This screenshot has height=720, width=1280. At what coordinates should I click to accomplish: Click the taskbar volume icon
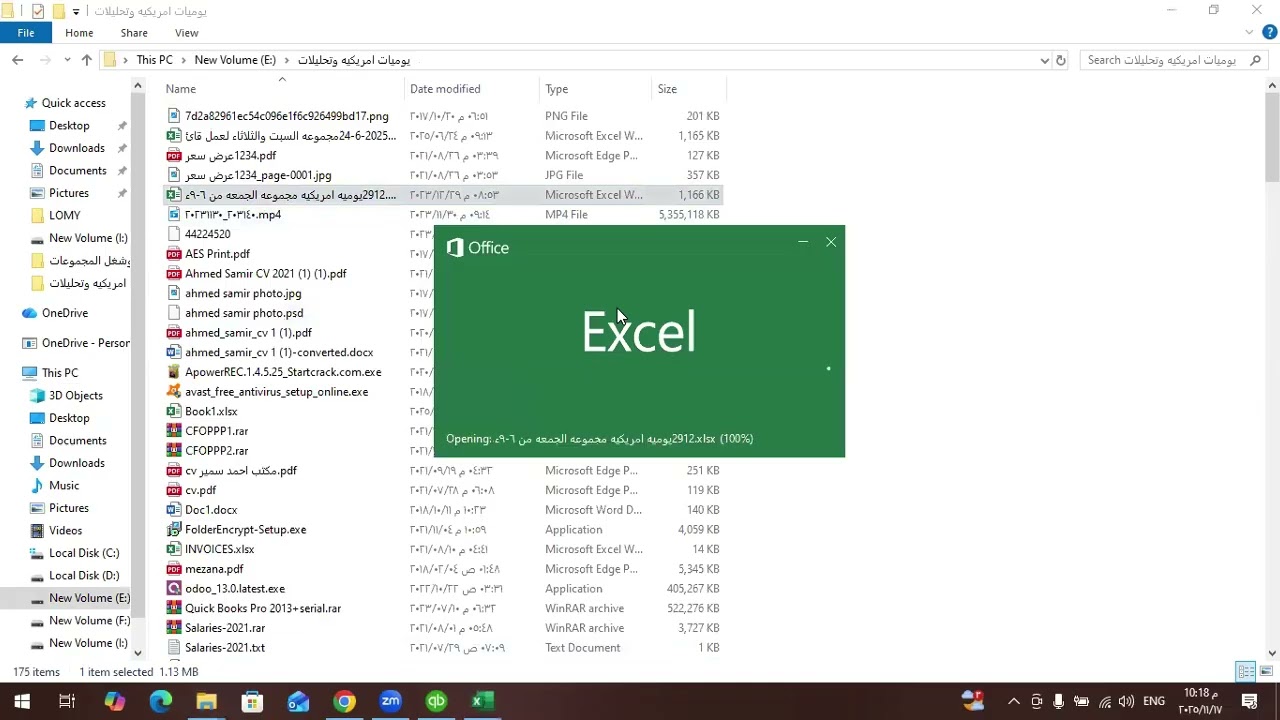[1126, 701]
